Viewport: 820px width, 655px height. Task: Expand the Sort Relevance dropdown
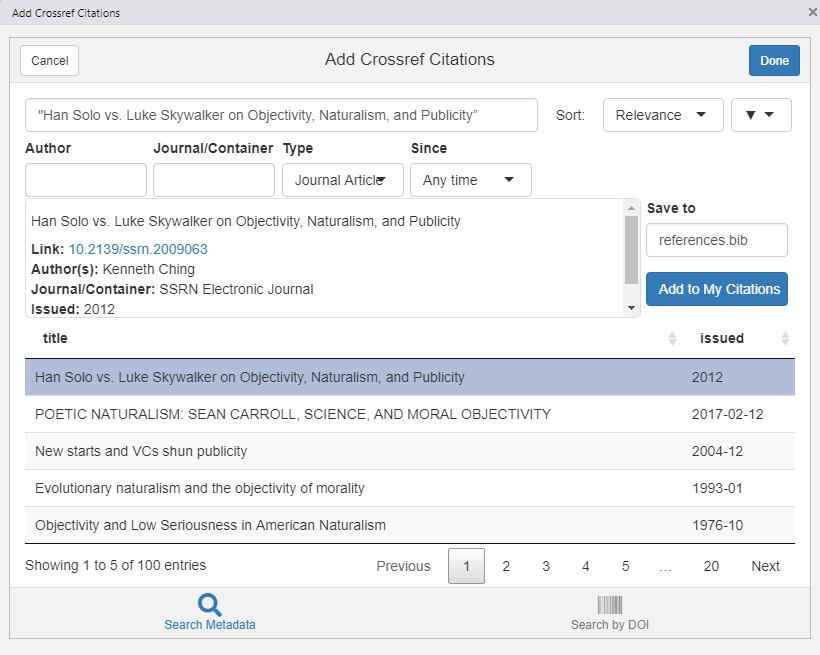662,115
